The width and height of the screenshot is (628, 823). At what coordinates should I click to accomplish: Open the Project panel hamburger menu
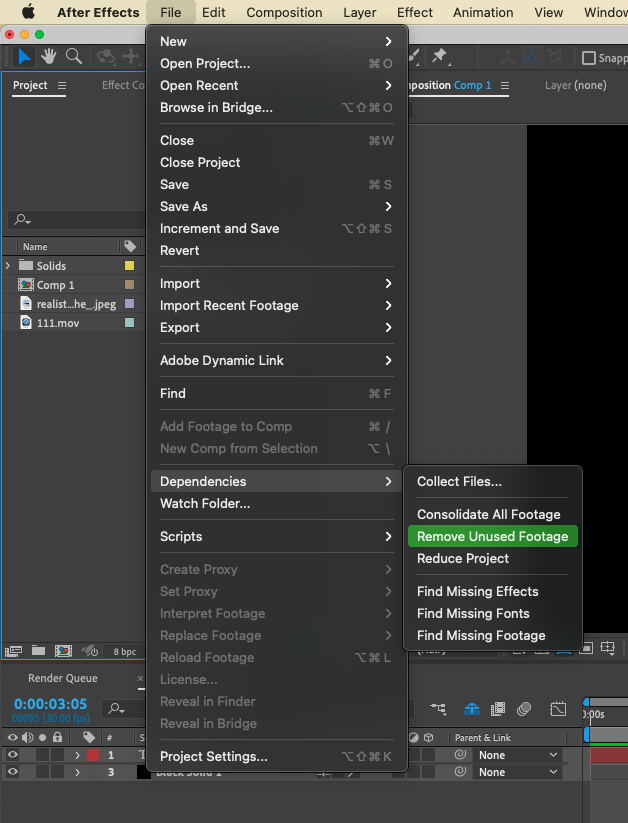(x=62, y=86)
